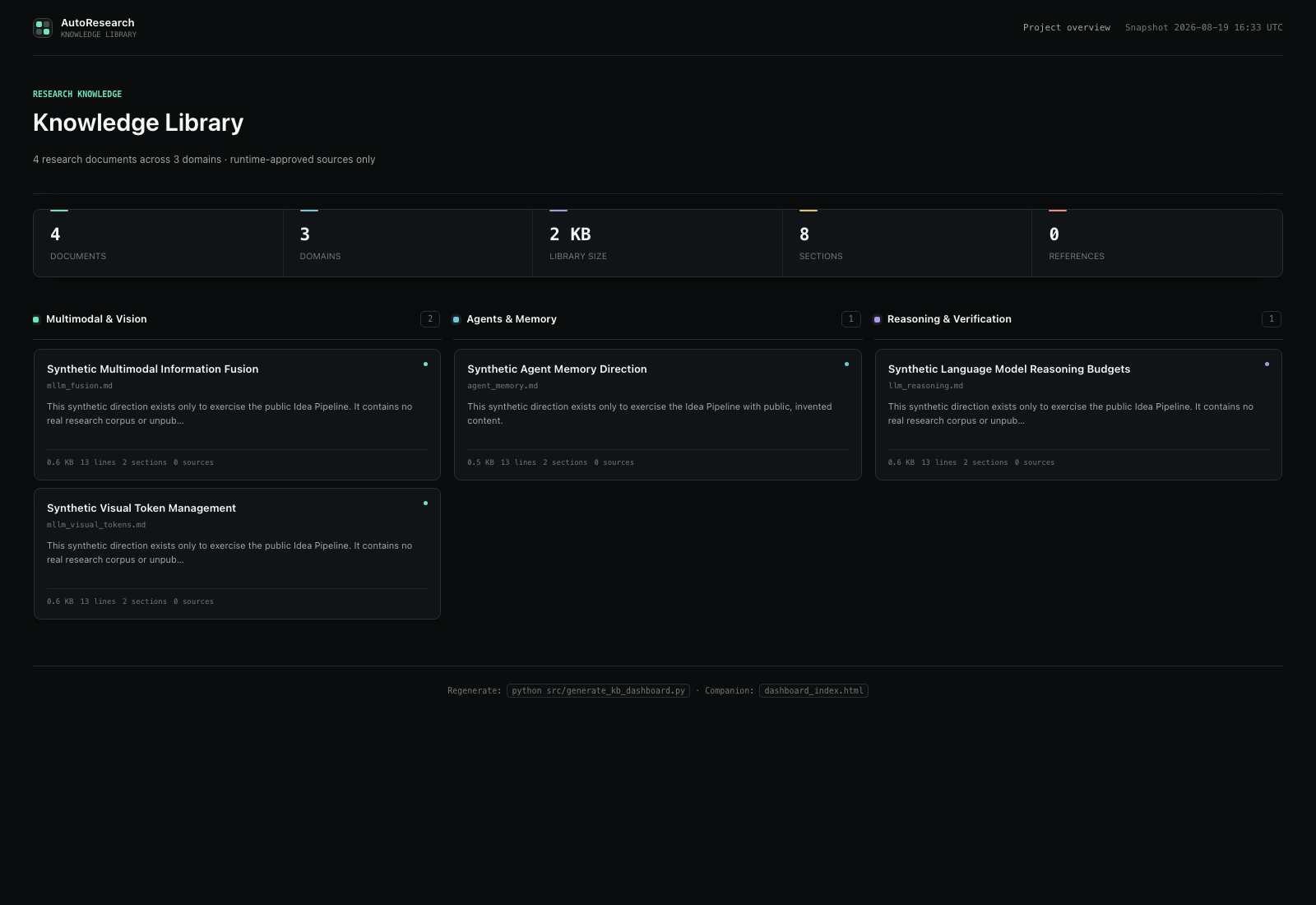The height and width of the screenshot is (905, 1316).
Task: Click the status dot on Reasoning Budgets card
Action: pyautogui.click(x=1267, y=364)
